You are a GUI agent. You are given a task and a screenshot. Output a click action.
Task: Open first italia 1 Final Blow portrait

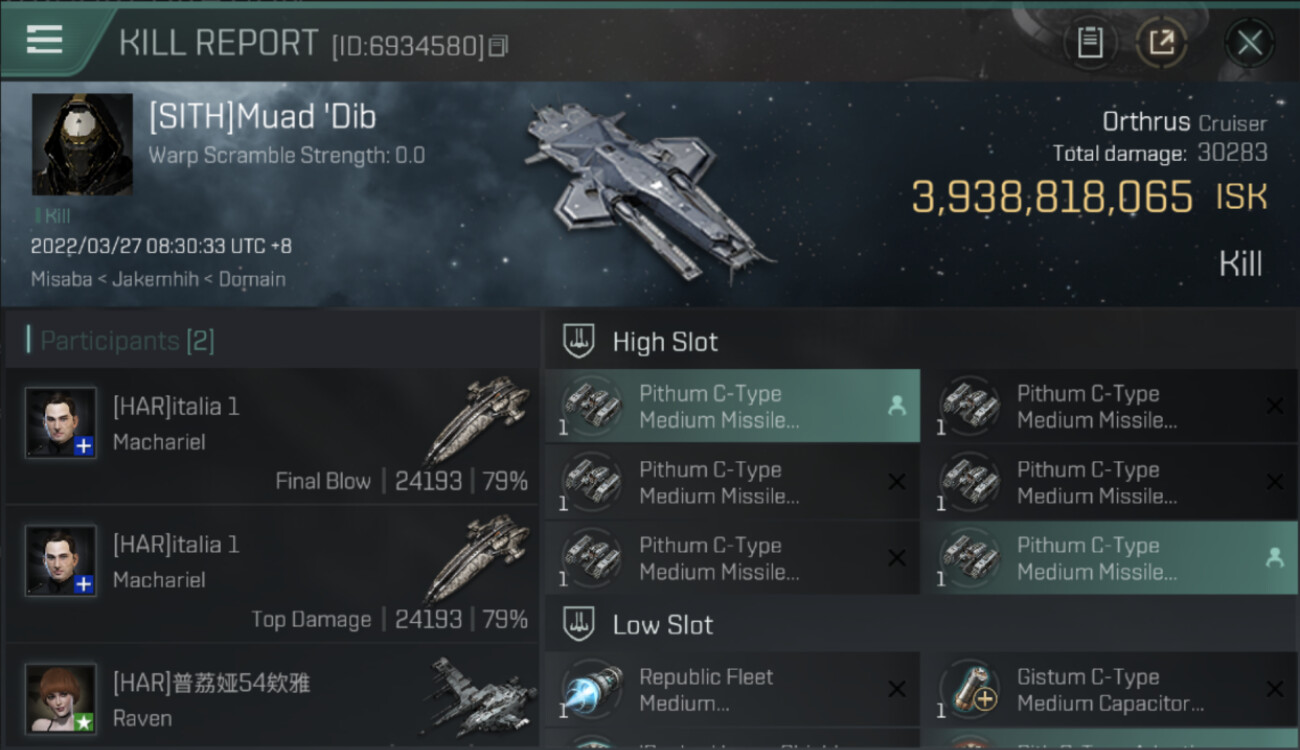(61, 423)
